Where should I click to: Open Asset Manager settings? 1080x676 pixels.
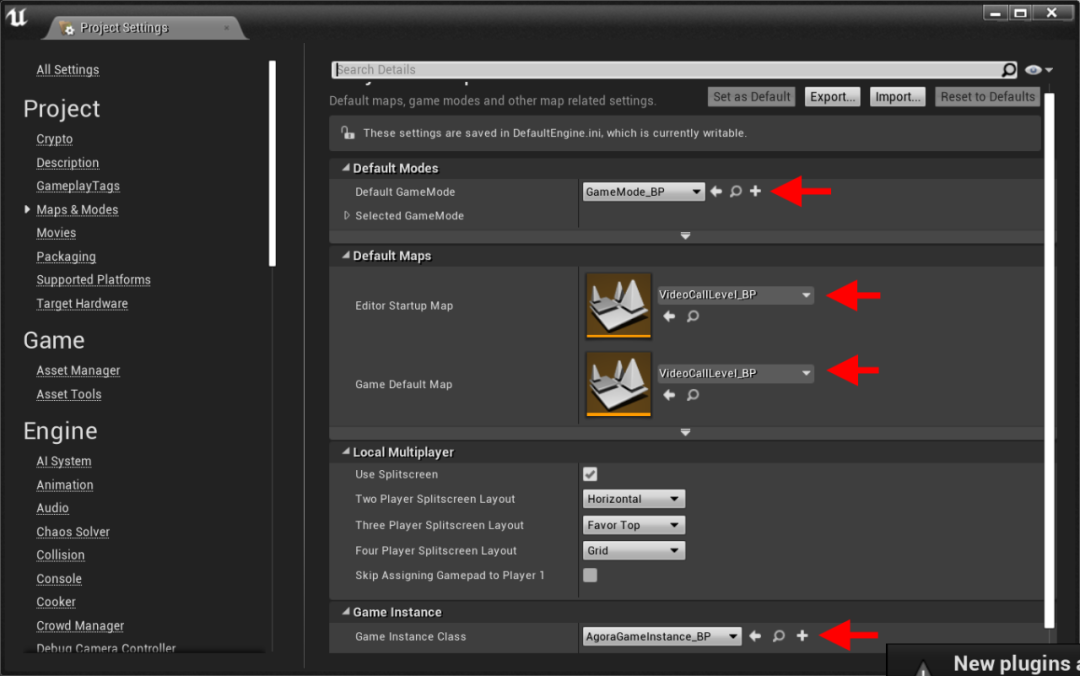coord(78,371)
